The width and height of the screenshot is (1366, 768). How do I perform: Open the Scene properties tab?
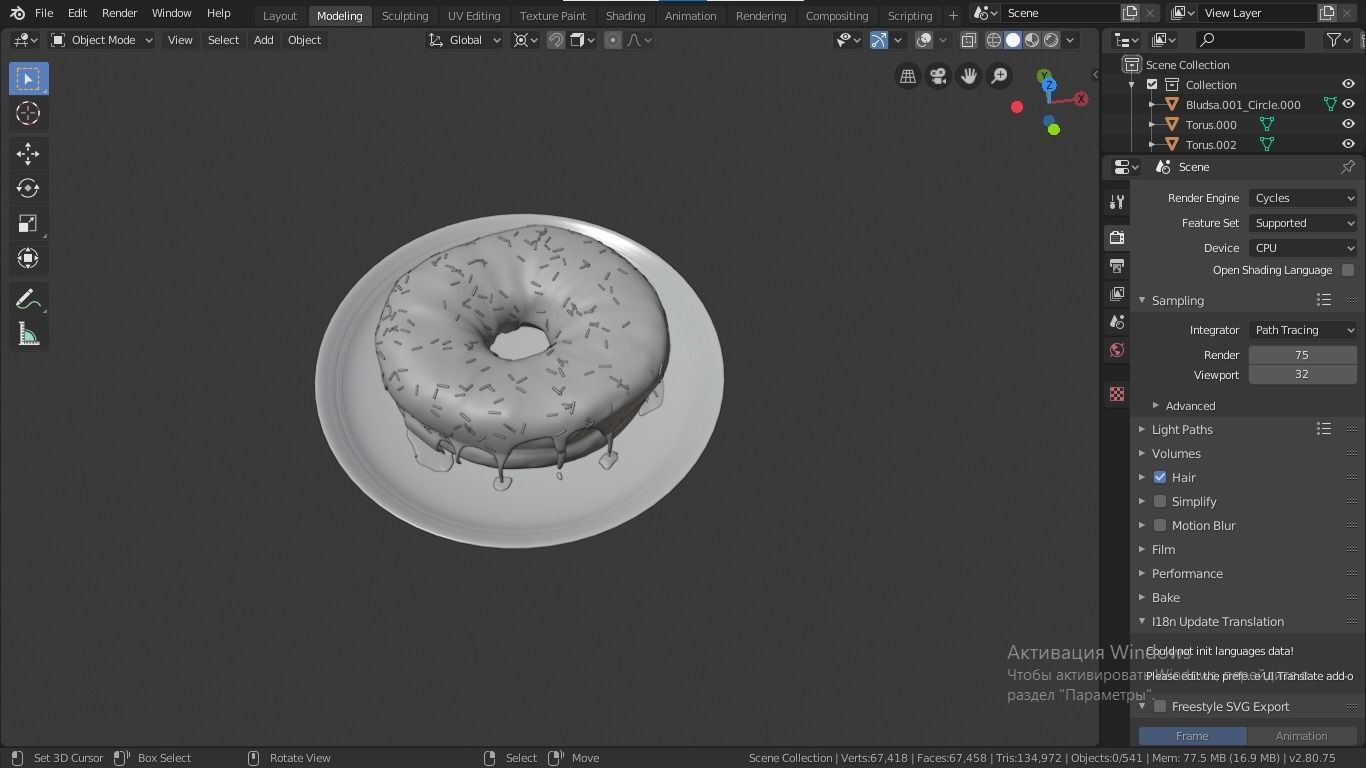click(x=1117, y=322)
